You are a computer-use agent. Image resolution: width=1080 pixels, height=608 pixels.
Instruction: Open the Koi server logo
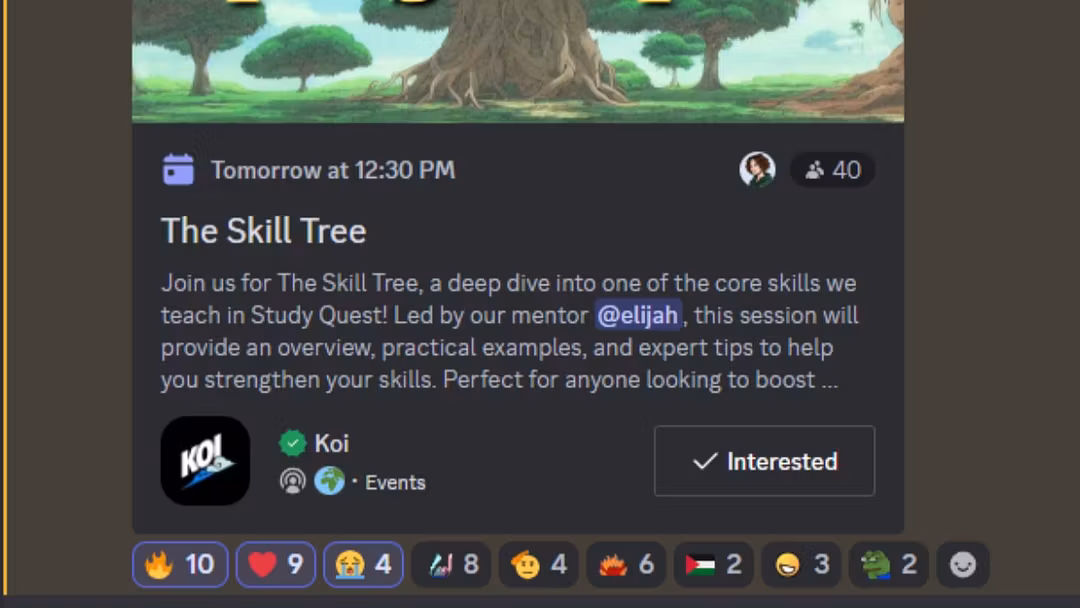coord(205,461)
